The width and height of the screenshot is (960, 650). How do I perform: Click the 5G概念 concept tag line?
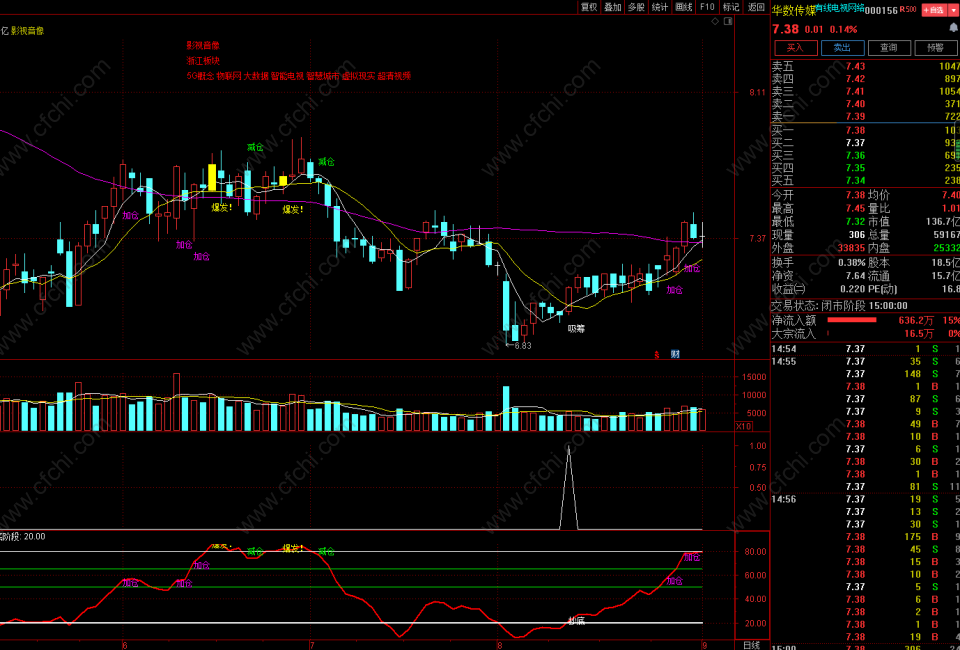click(x=299, y=76)
